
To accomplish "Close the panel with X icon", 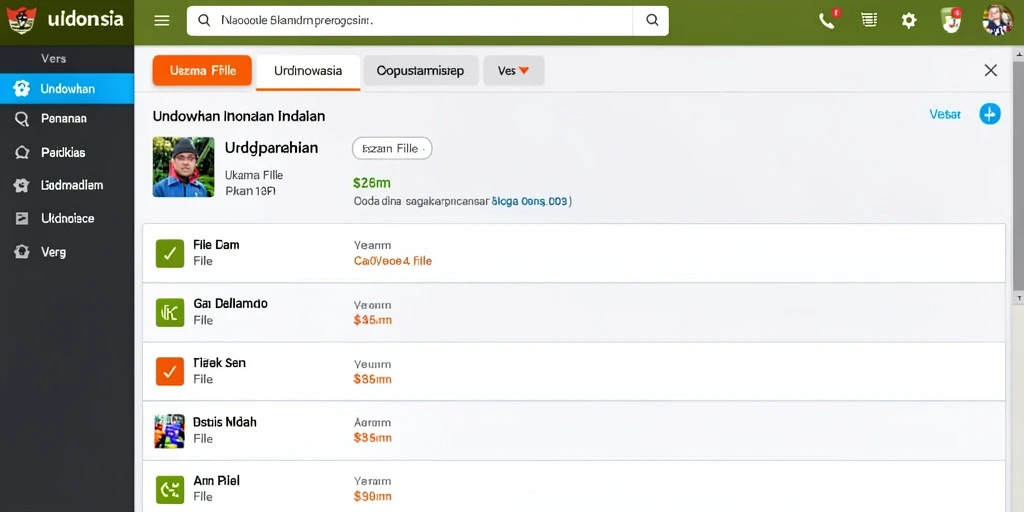I will click(x=991, y=71).
